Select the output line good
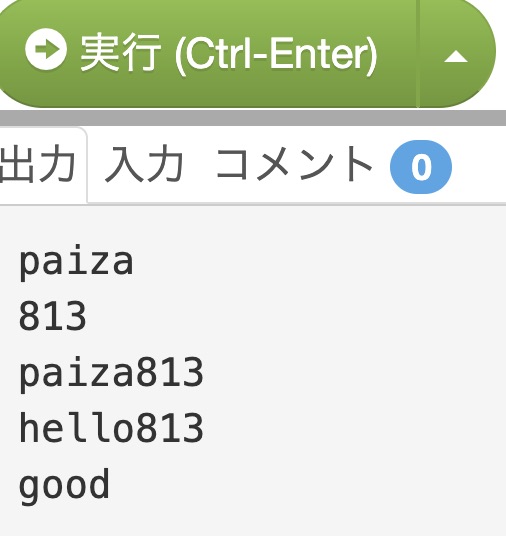 [64, 485]
